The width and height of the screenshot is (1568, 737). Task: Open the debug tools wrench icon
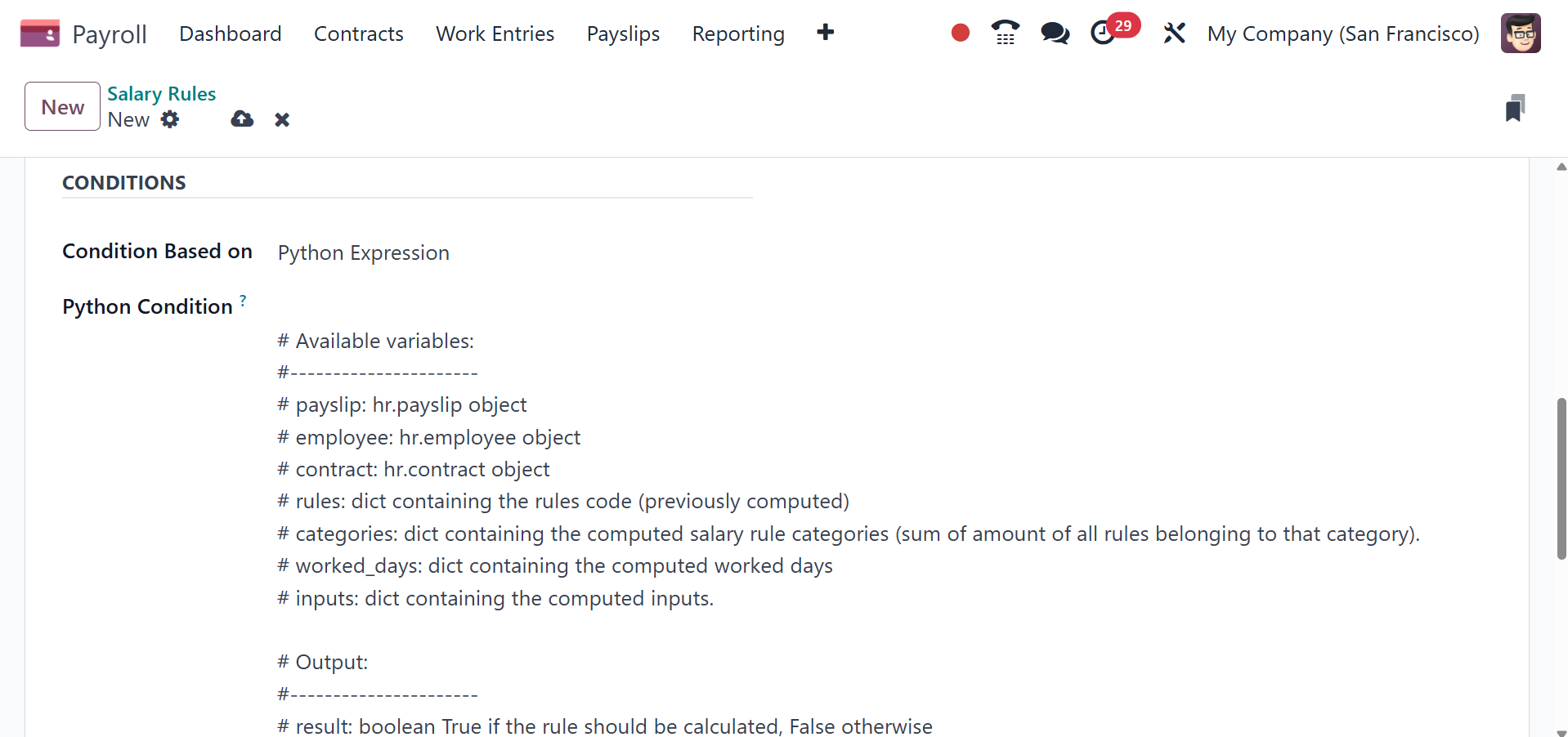1174,33
